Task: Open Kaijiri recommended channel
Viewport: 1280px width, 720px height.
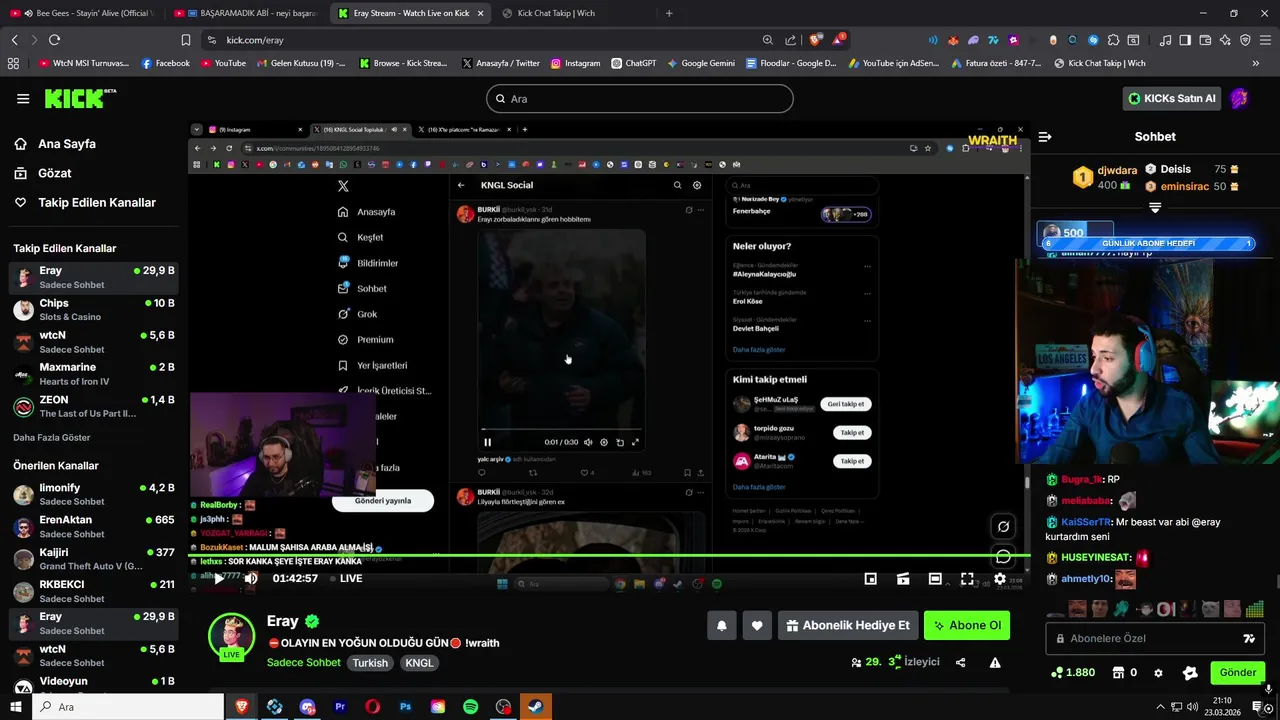Action: 94,558
